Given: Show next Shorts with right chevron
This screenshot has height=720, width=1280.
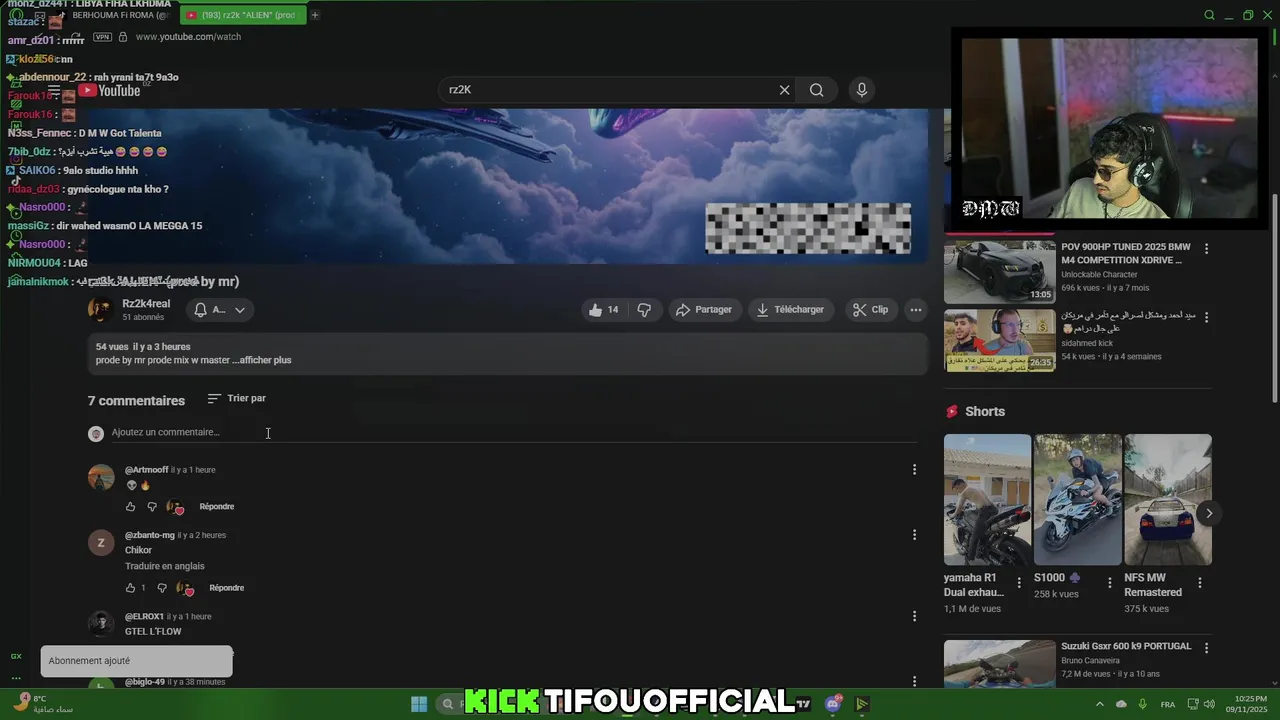Looking at the screenshot, I should 1208,513.
